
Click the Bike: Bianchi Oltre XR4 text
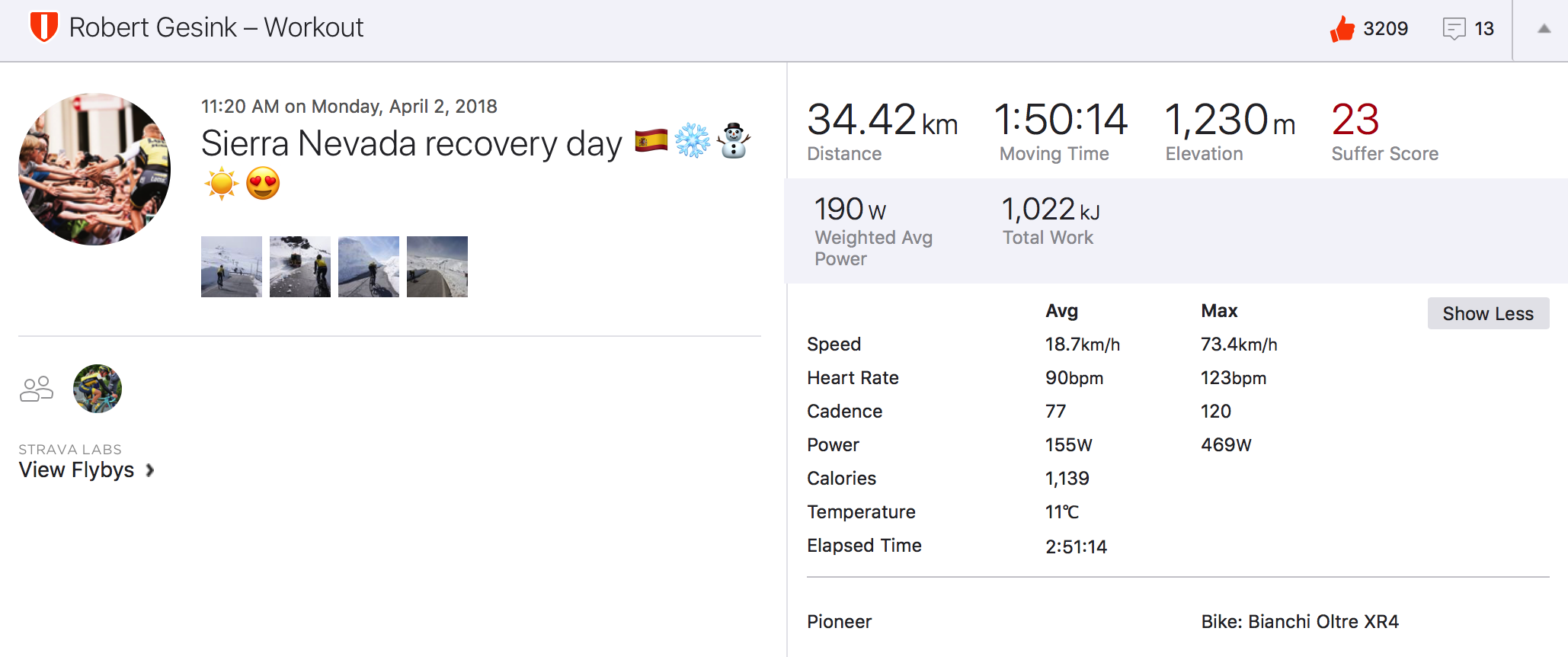[x=1300, y=621]
